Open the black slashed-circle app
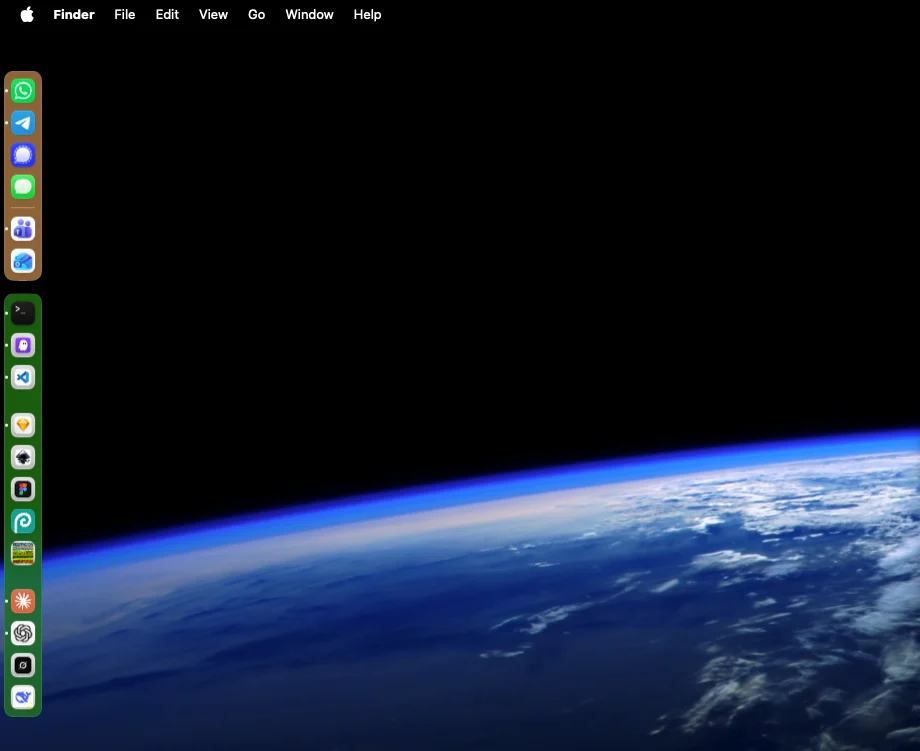This screenshot has width=920, height=751. coord(23,665)
